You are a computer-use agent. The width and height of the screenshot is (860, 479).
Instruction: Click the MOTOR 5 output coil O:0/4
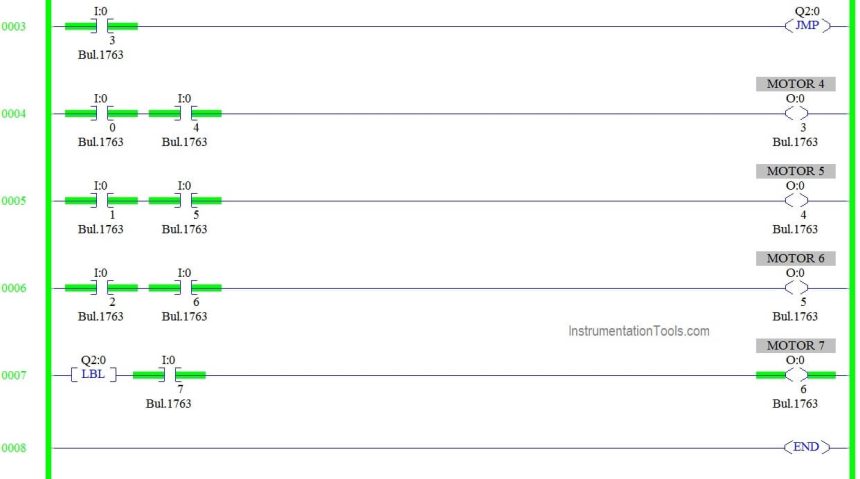tap(796, 201)
